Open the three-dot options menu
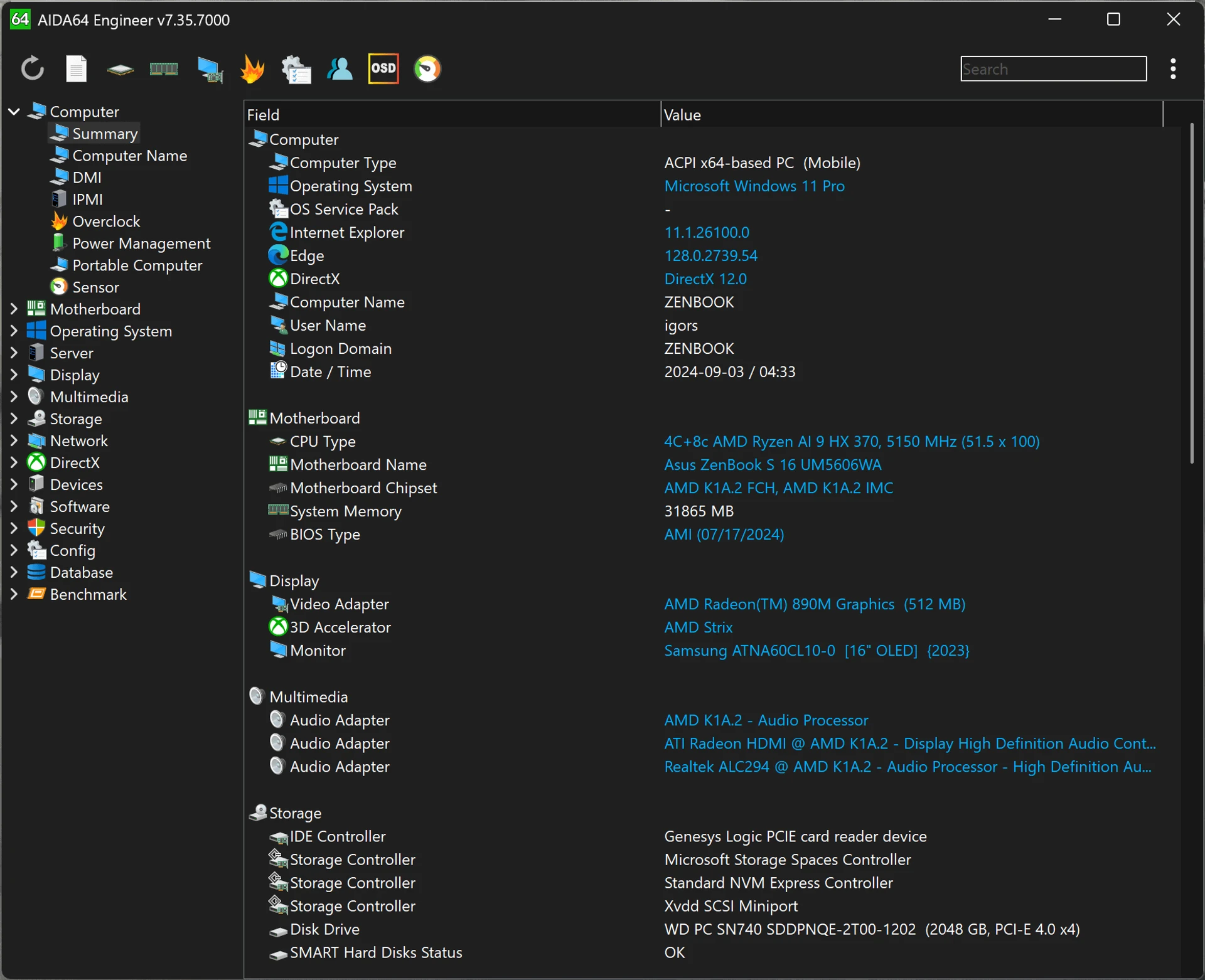 coord(1173,68)
